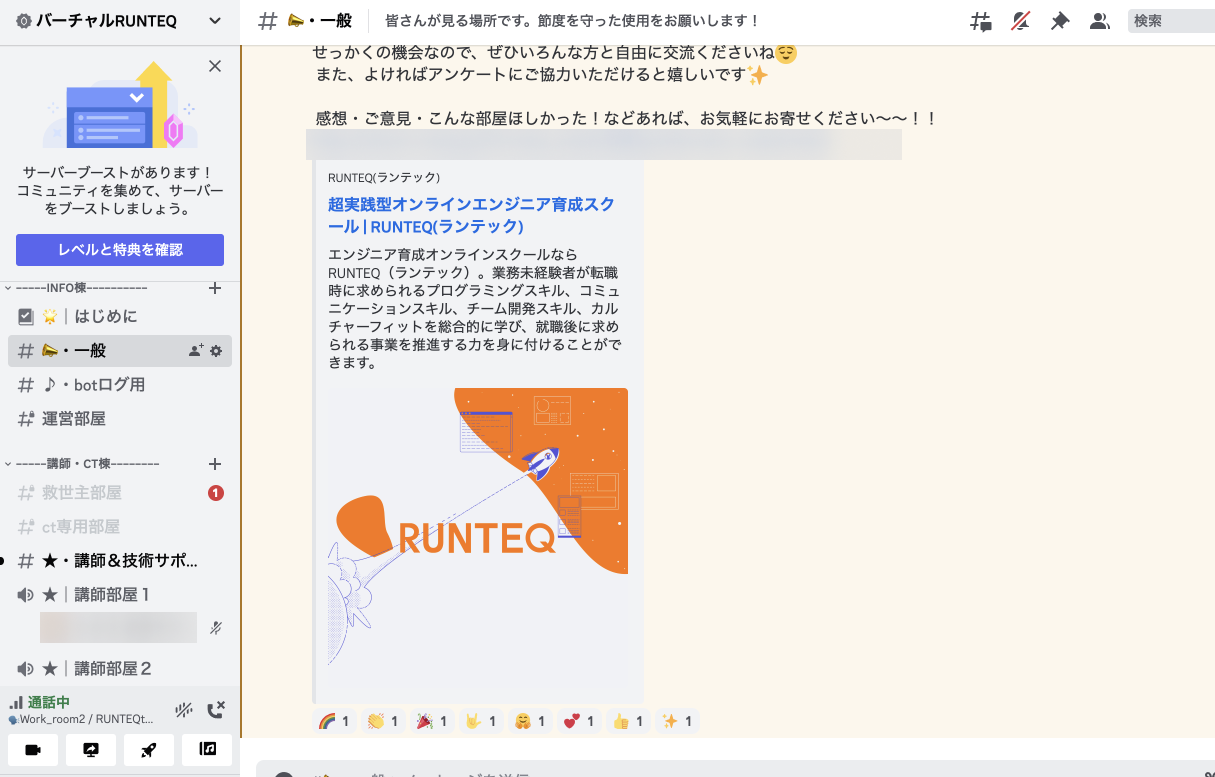This screenshot has width=1215, height=777.
Task: Toggle noise suppression in the voice panel
Action: [x=184, y=710]
